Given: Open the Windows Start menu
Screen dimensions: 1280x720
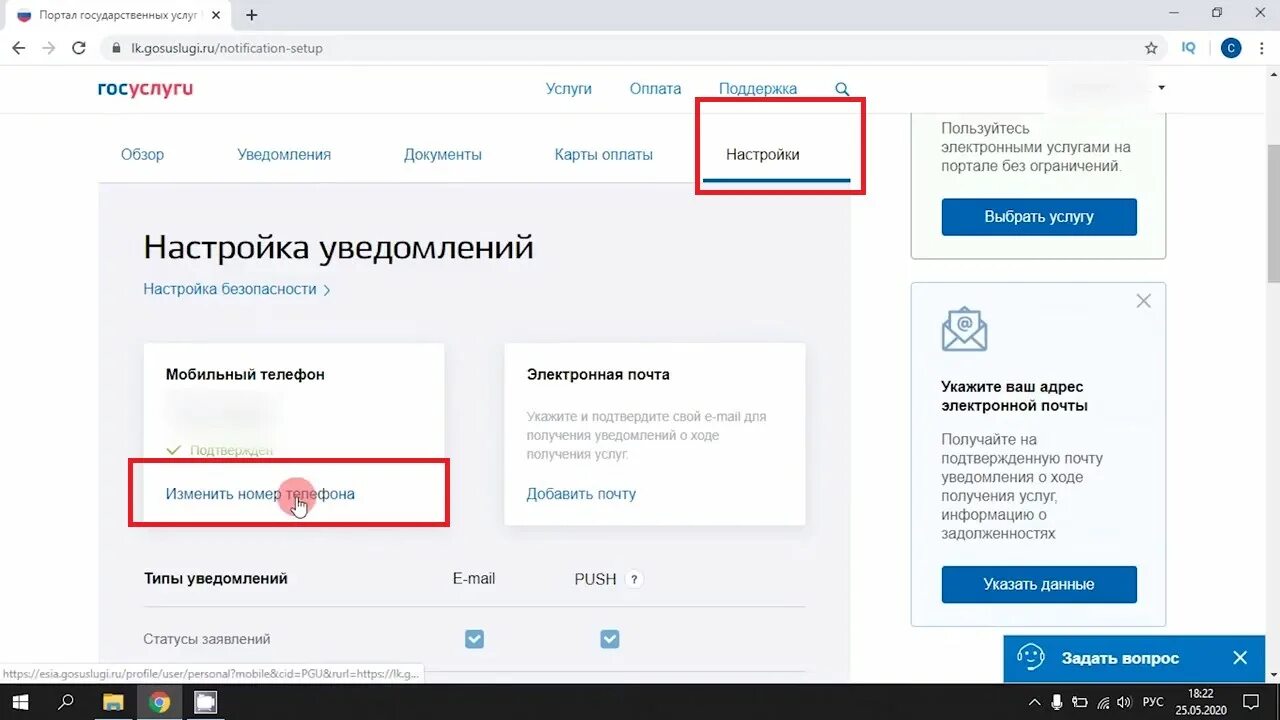Looking at the screenshot, I should [19, 702].
